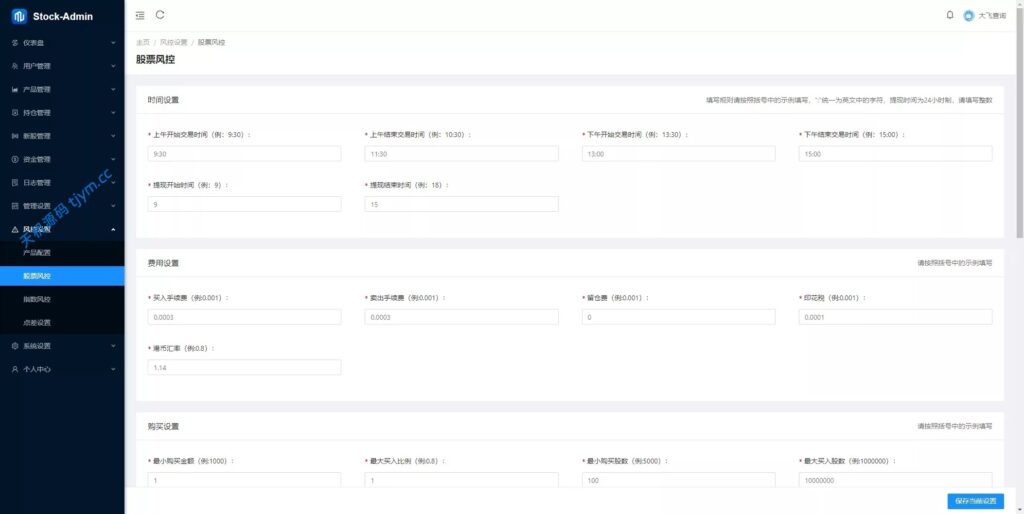Expand the 用户管理 menu chevron
This screenshot has height=514, width=1024.
click(113, 66)
